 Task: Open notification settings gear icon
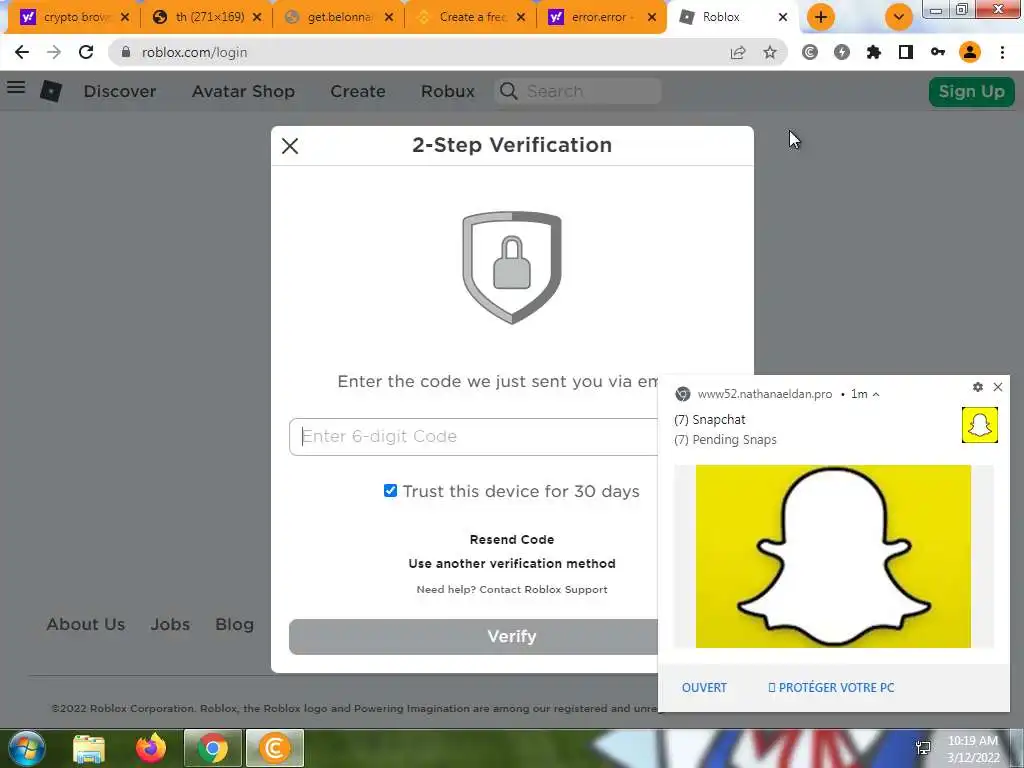point(978,387)
